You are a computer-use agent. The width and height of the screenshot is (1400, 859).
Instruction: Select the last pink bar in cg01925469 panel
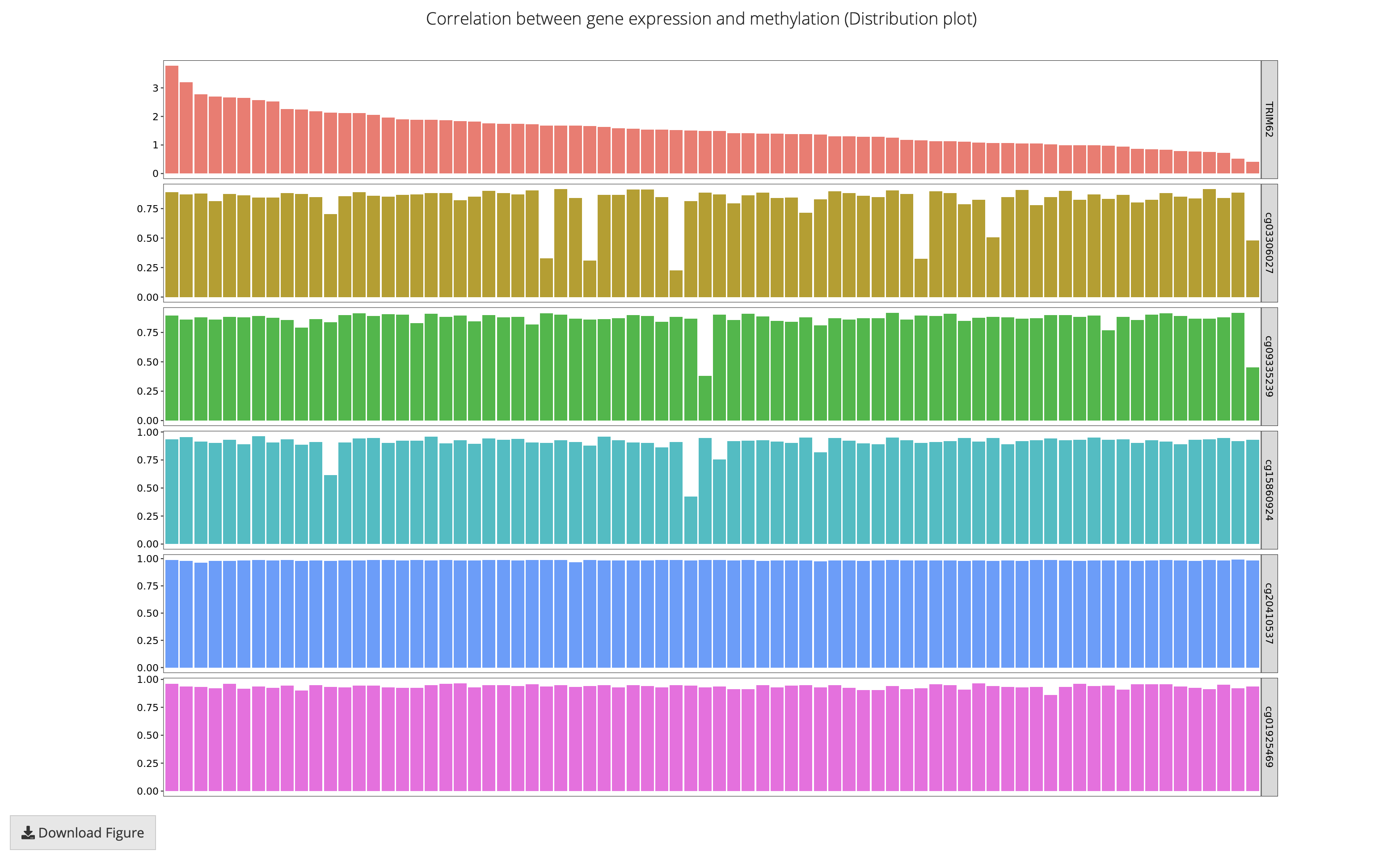click(1252, 738)
